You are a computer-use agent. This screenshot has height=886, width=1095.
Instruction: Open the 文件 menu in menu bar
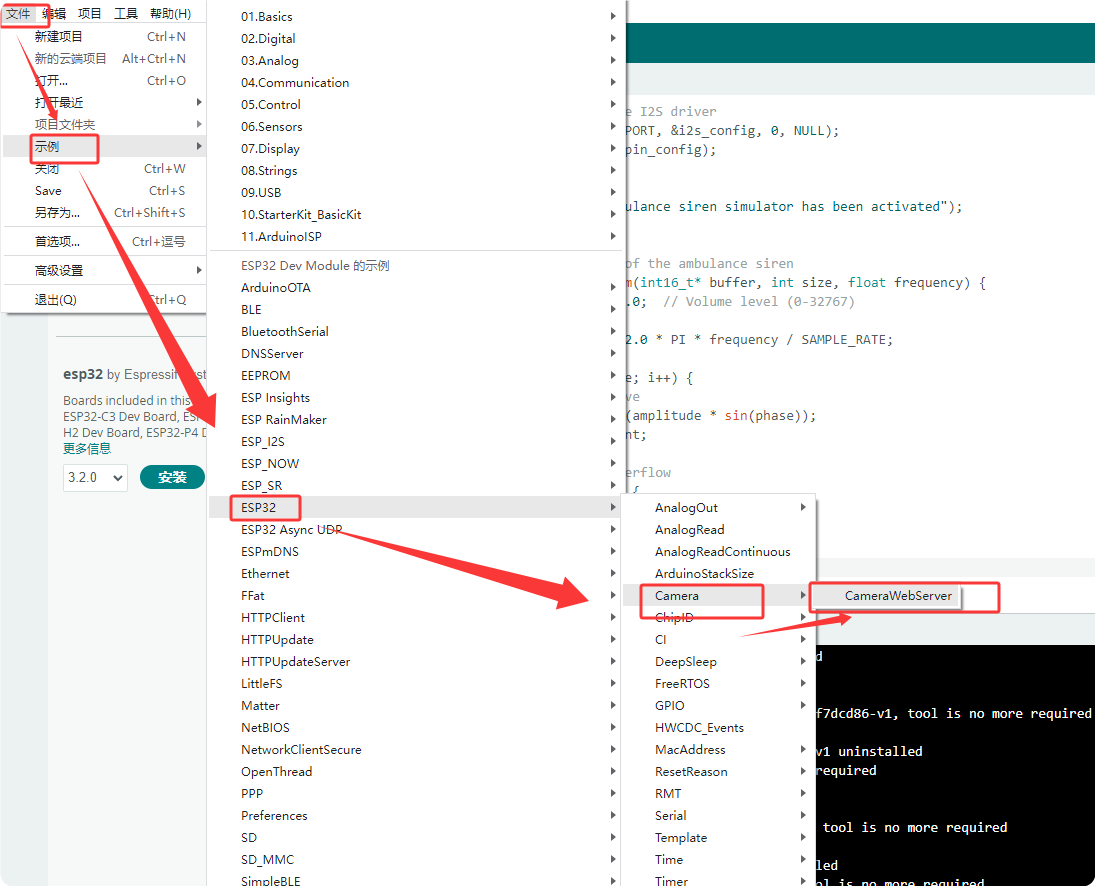click(18, 13)
